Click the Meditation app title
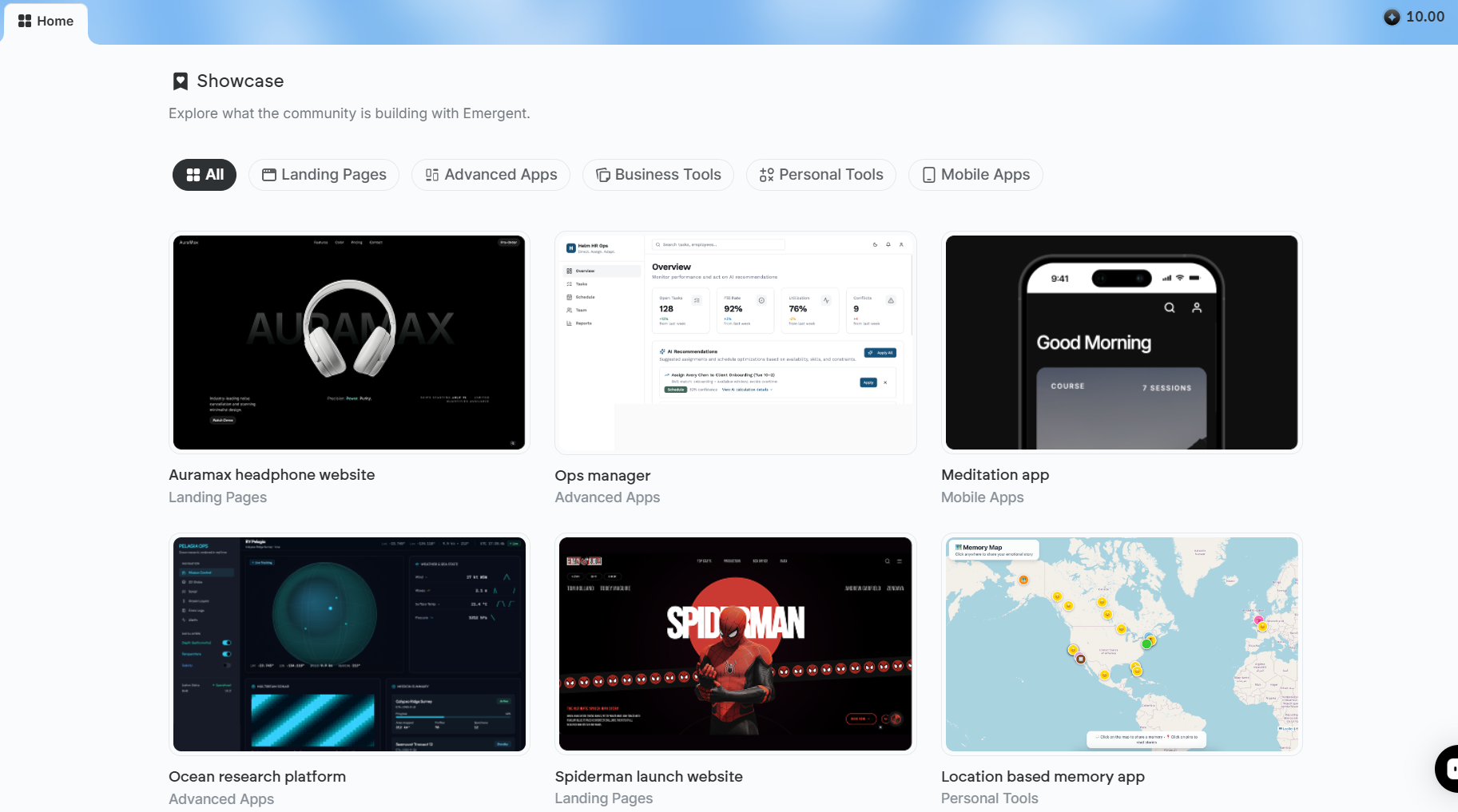 coord(995,475)
